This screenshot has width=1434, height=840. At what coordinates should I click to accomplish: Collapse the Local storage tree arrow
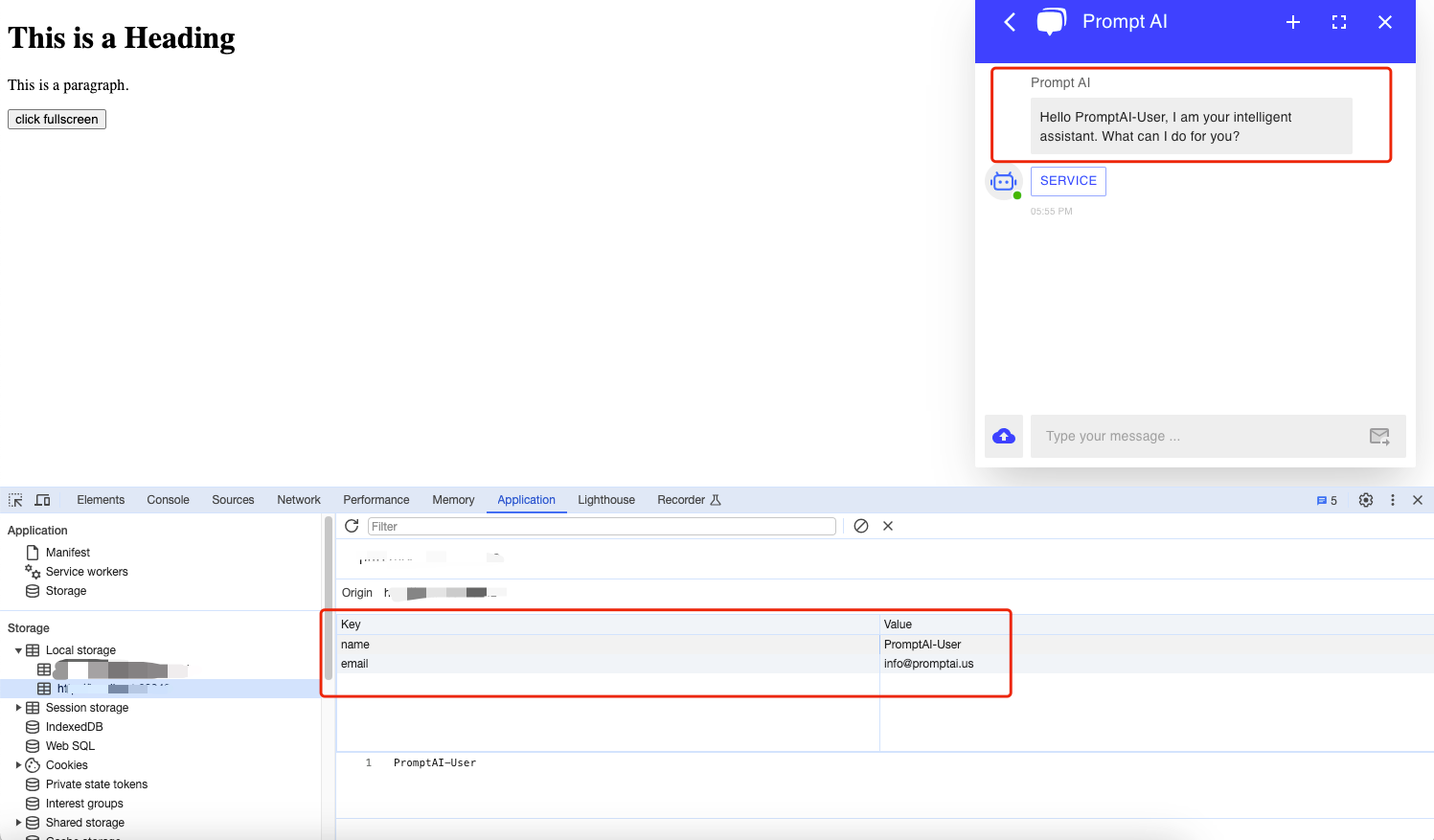tap(18, 650)
